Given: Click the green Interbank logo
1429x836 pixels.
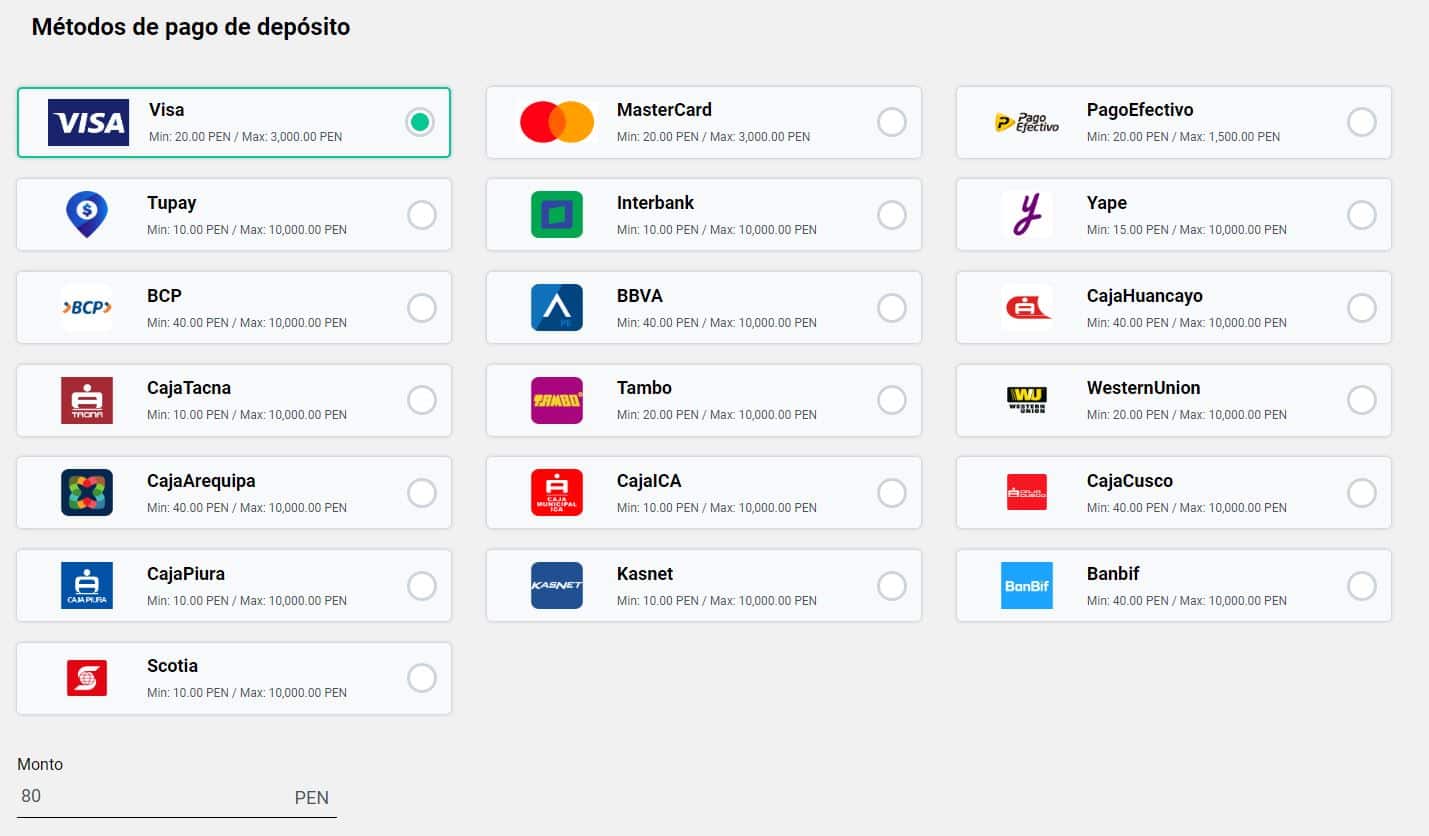Looking at the screenshot, I should pyautogui.click(x=557, y=215).
